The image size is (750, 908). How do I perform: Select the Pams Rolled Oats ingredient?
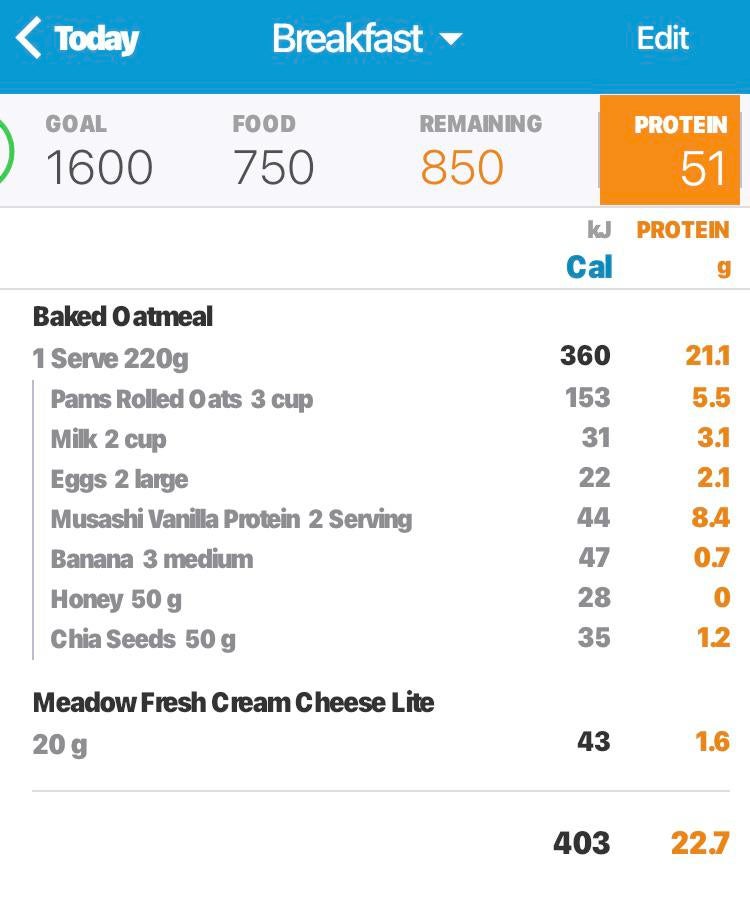(181, 399)
